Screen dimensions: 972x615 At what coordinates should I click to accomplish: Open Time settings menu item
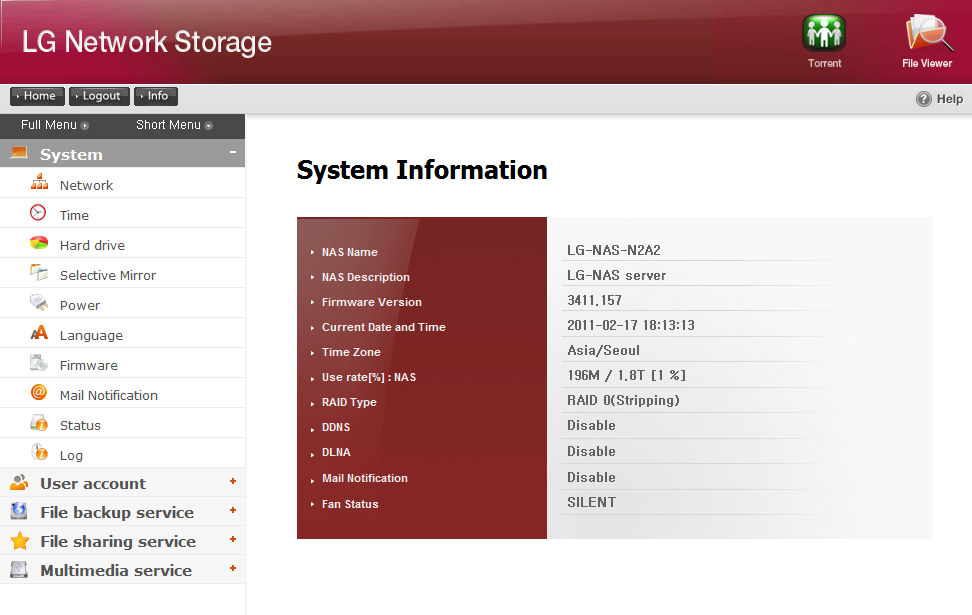point(74,216)
